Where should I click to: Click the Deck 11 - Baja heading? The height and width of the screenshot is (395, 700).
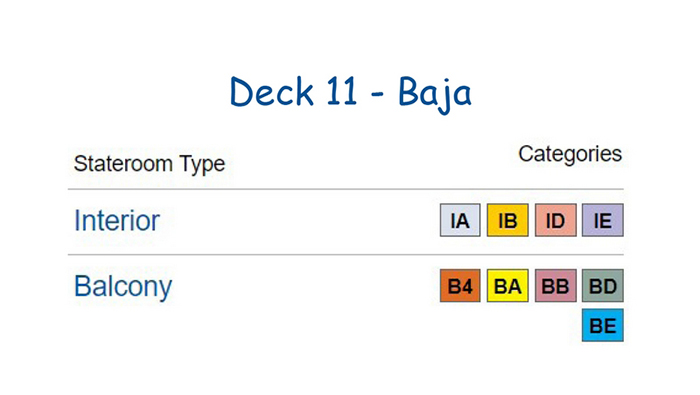pos(350,92)
